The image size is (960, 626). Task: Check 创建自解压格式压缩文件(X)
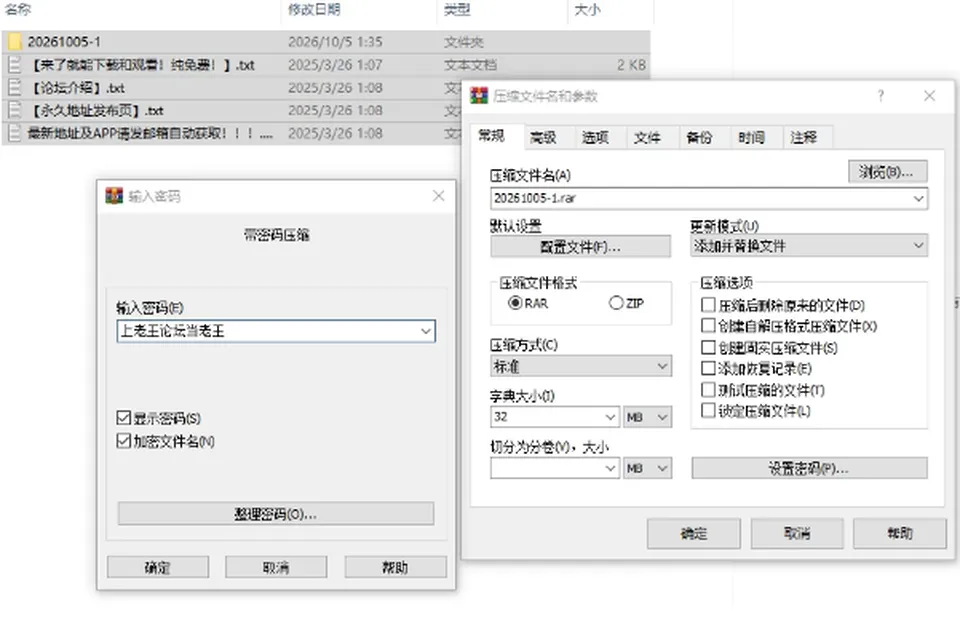click(x=708, y=326)
